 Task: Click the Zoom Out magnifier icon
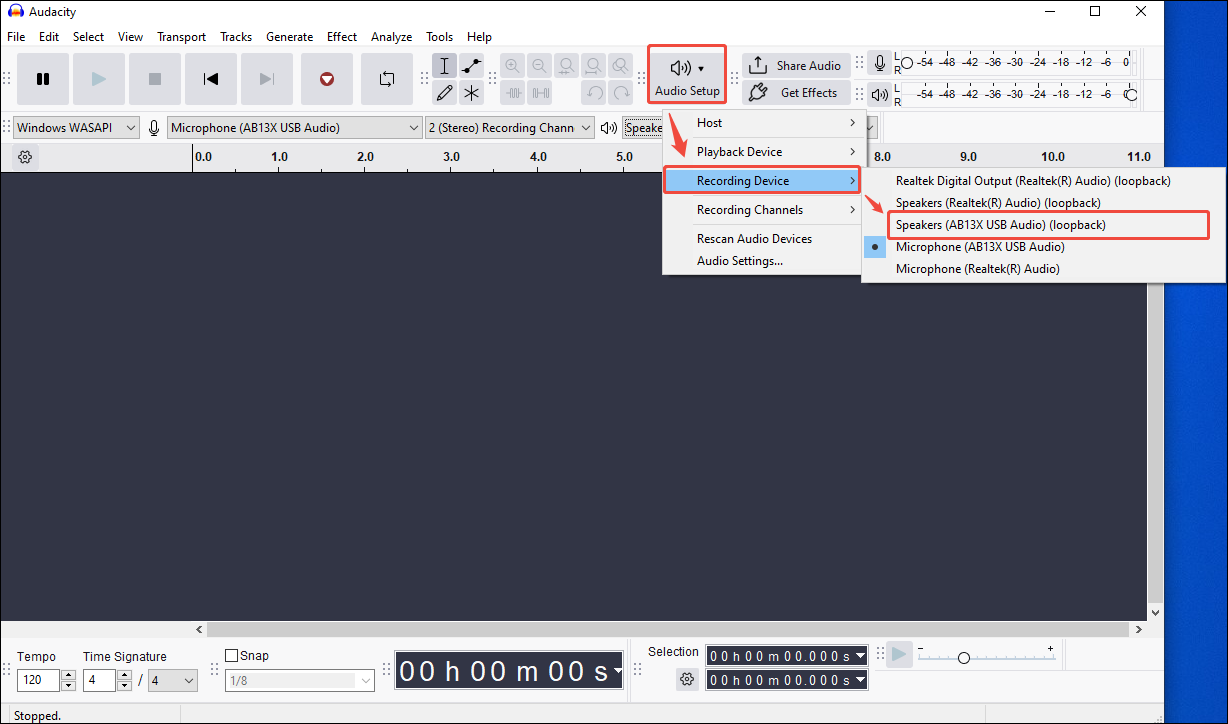(x=540, y=66)
